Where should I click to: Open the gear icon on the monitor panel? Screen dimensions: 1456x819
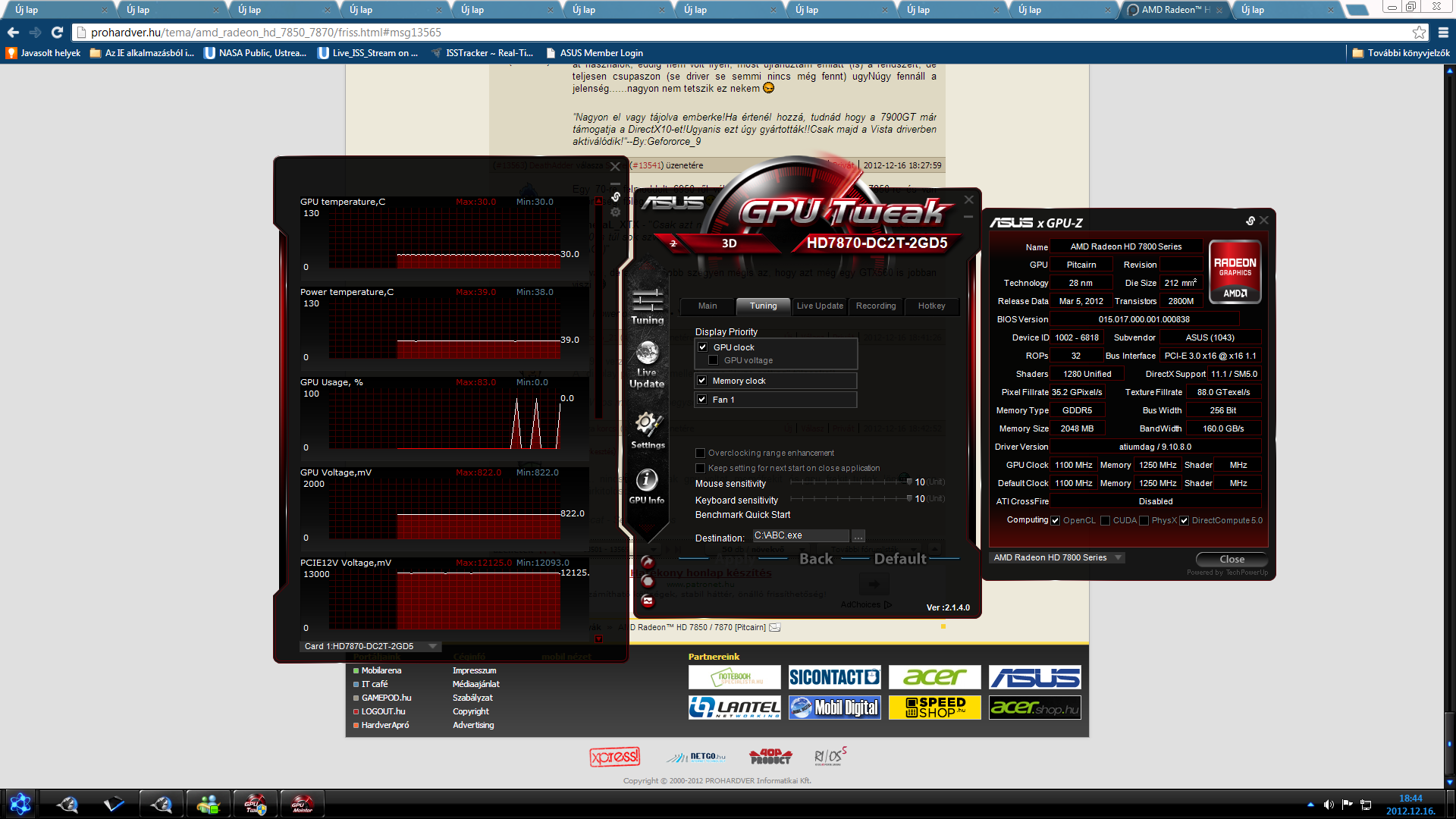coord(616,212)
